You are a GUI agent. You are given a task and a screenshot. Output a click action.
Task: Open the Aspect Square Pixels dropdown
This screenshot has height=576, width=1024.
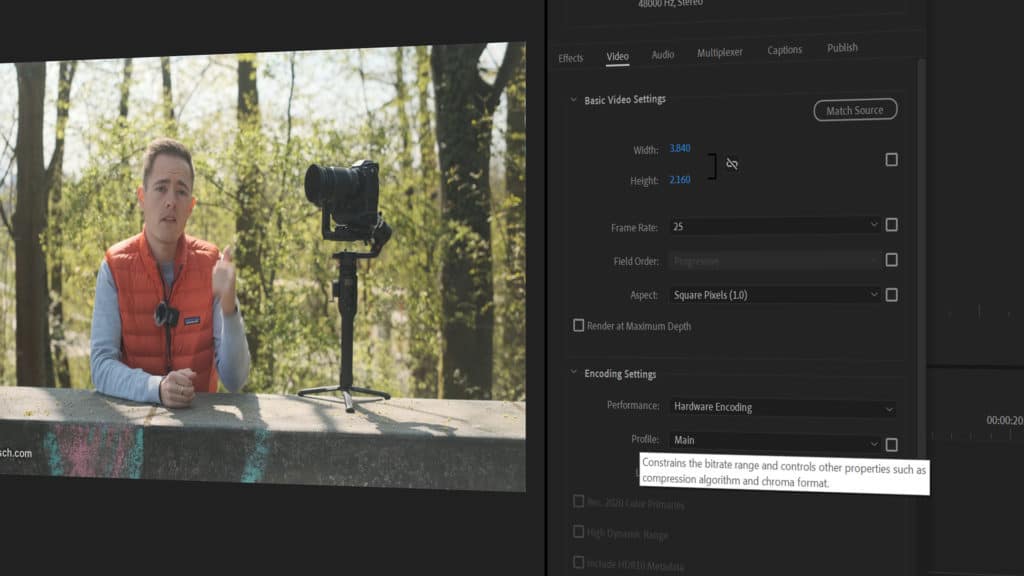click(x=775, y=295)
